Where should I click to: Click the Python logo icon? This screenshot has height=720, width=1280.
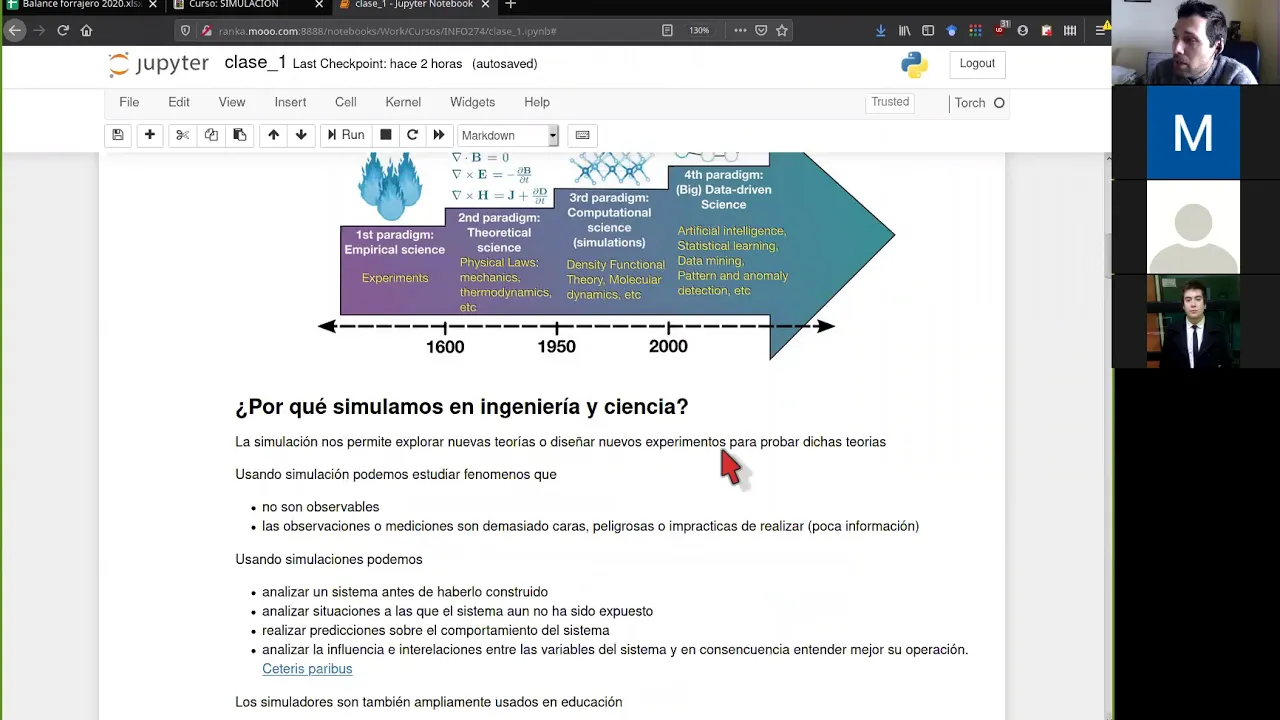pos(914,65)
